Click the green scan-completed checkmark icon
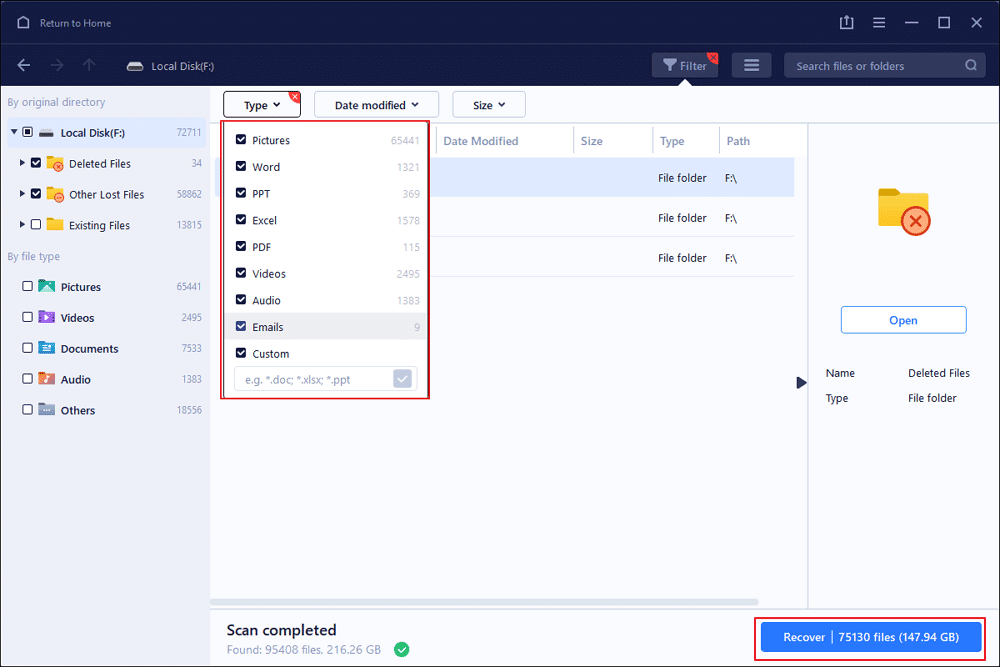Screen dimensions: 1000x667 pyautogui.click(x=401, y=649)
